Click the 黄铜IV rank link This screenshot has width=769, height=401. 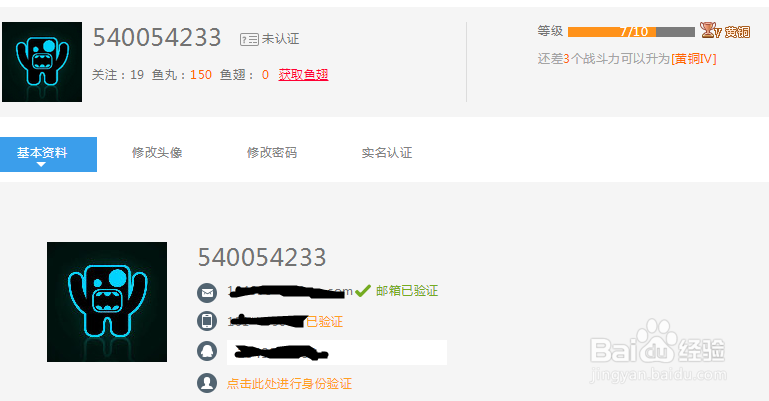694,59
